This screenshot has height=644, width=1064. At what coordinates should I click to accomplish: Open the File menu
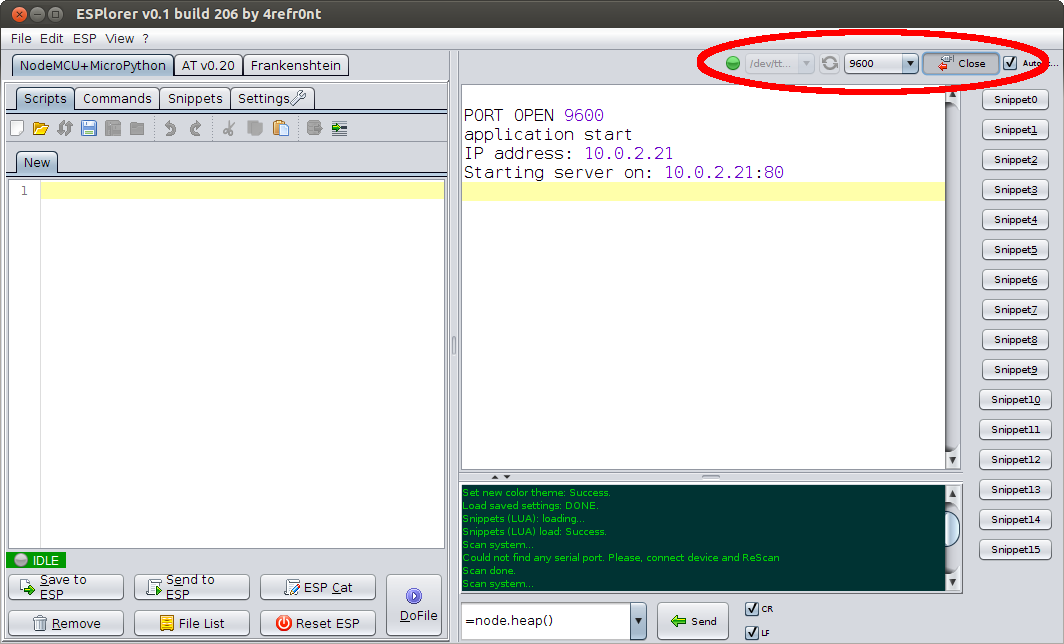coord(21,39)
